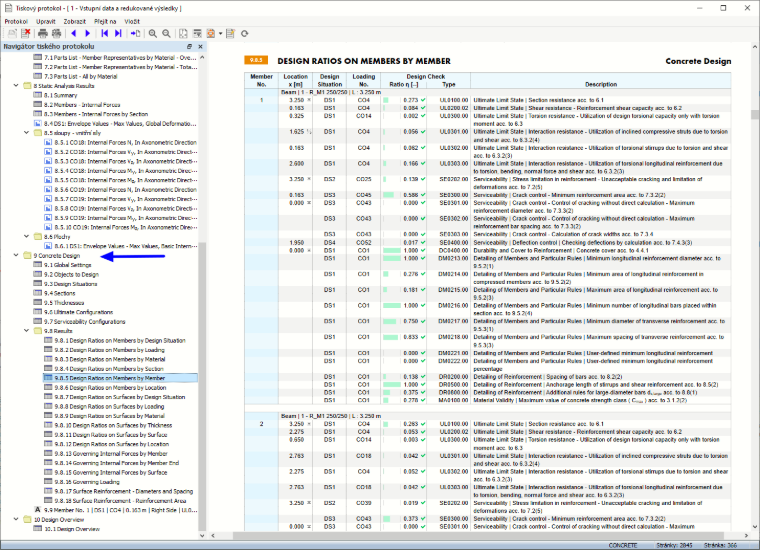Jump to last page icon
The height and width of the screenshot is (550, 760).
coord(118,33)
